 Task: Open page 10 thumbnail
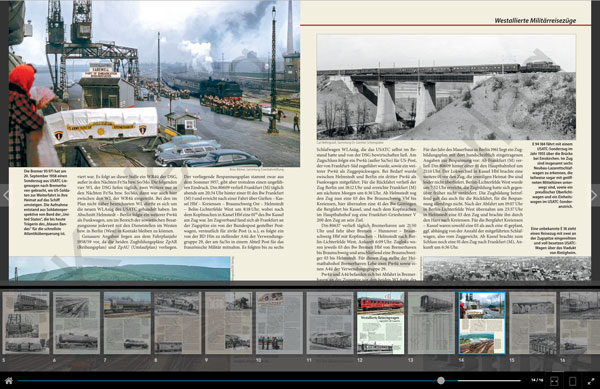(279, 323)
